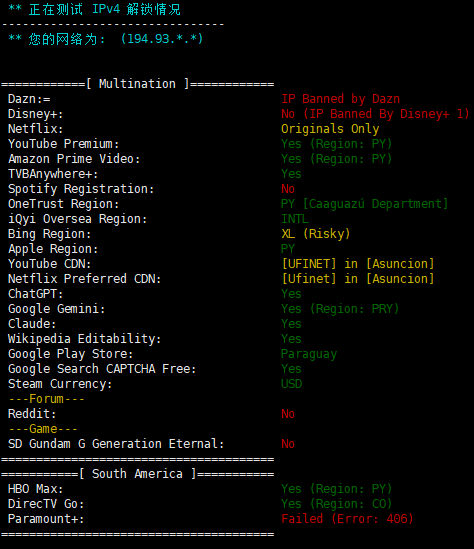Click the ChatGPT row label

[x=36, y=294]
